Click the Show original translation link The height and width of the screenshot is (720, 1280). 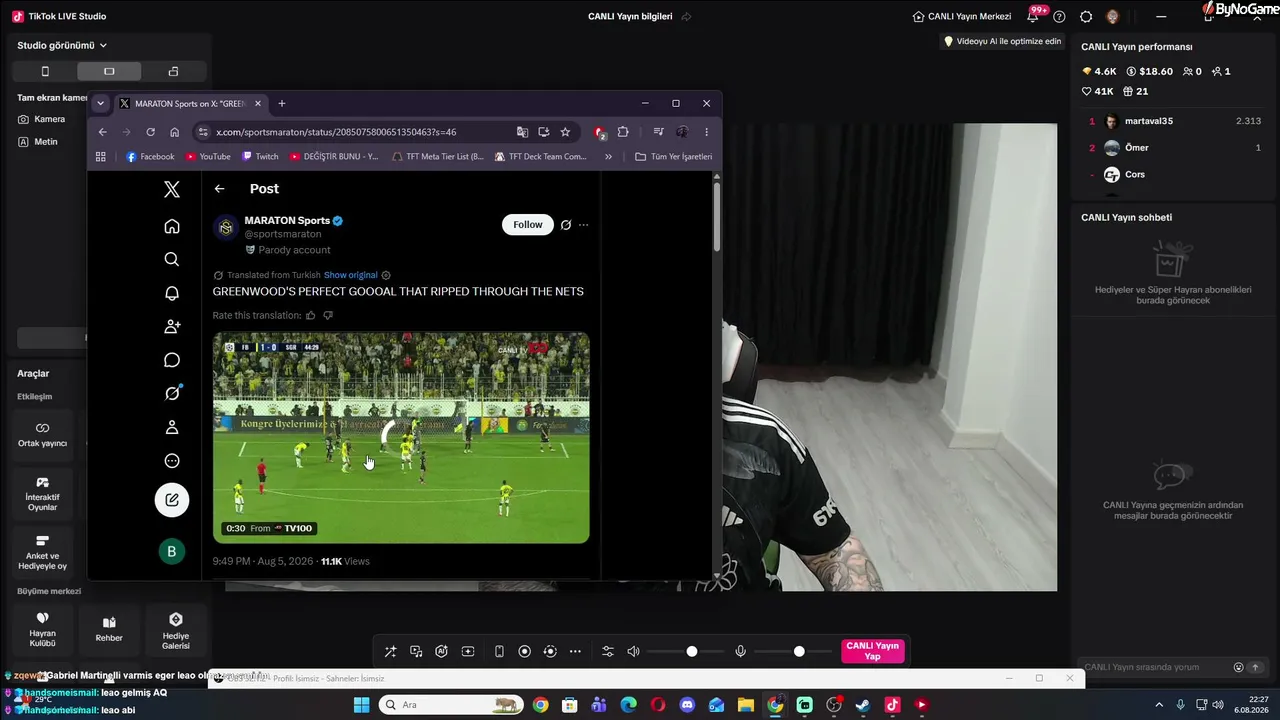(350, 275)
